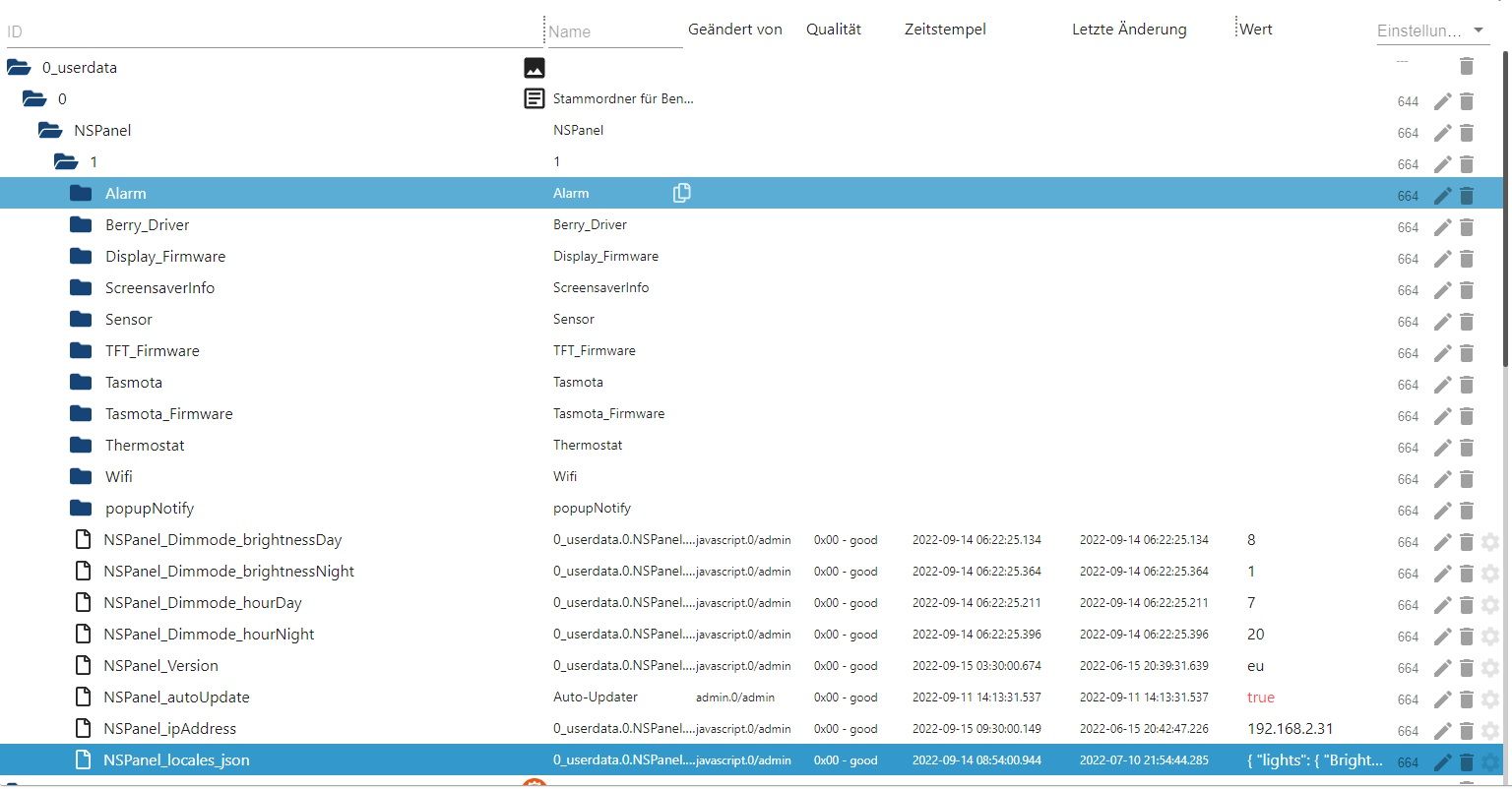Screen dimensions: 1512x789
Task: Expand the Berry_Driver folder
Action: pyautogui.click(x=81, y=224)
